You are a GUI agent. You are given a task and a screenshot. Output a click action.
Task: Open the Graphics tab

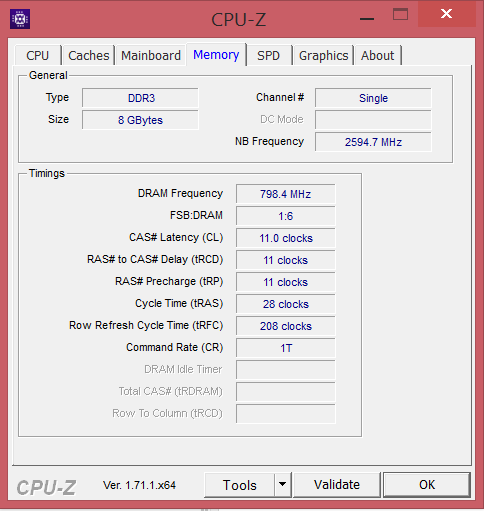coord(323,55)
